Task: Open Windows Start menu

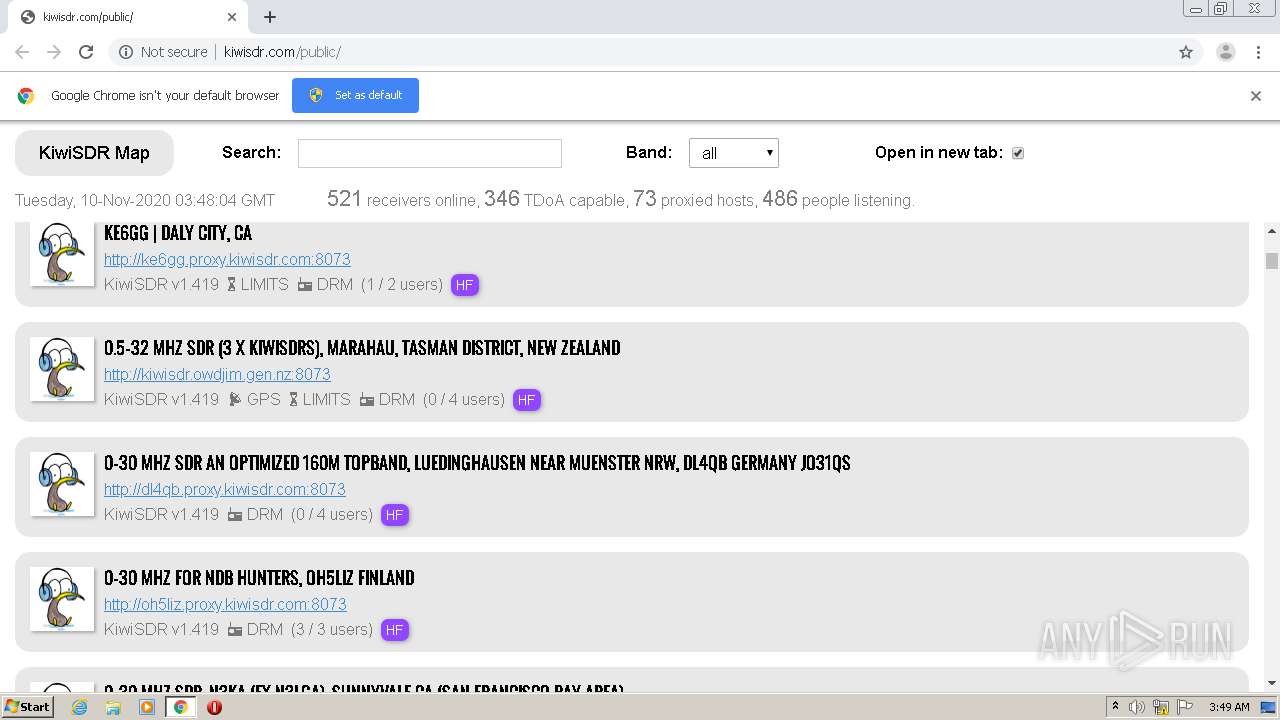Action: coord(27,707)
